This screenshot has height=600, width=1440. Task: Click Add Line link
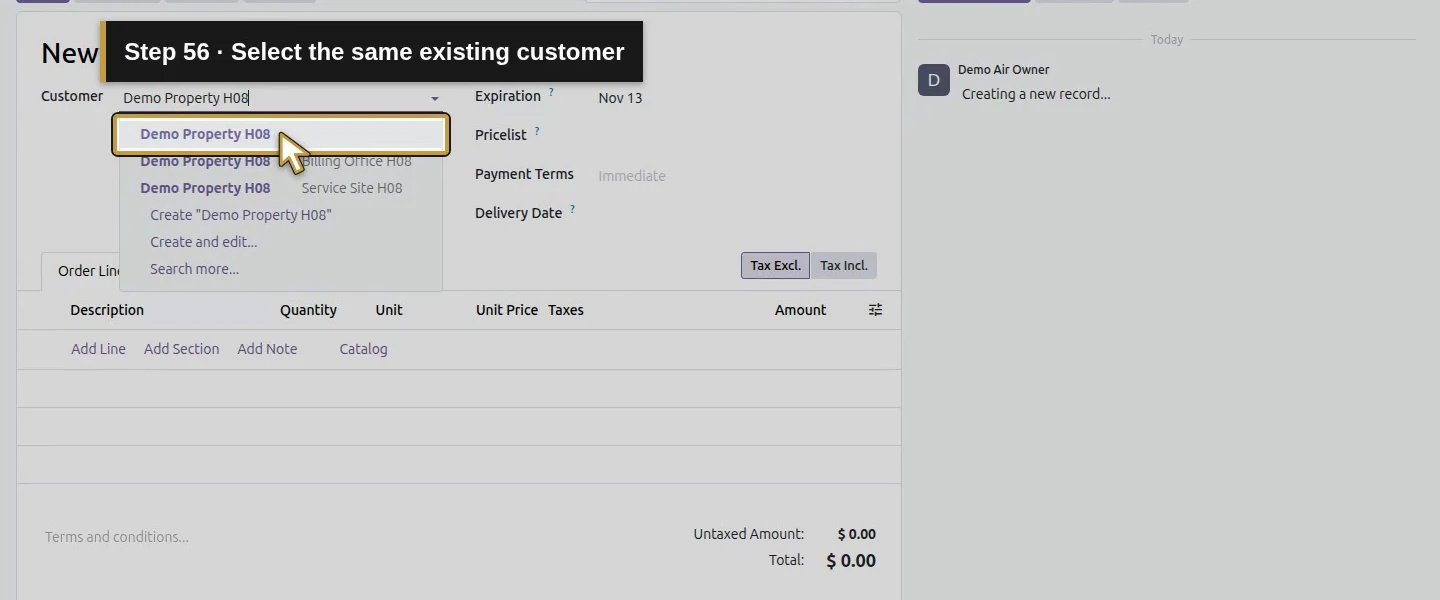pyautogui.click(x=98, y=349)
